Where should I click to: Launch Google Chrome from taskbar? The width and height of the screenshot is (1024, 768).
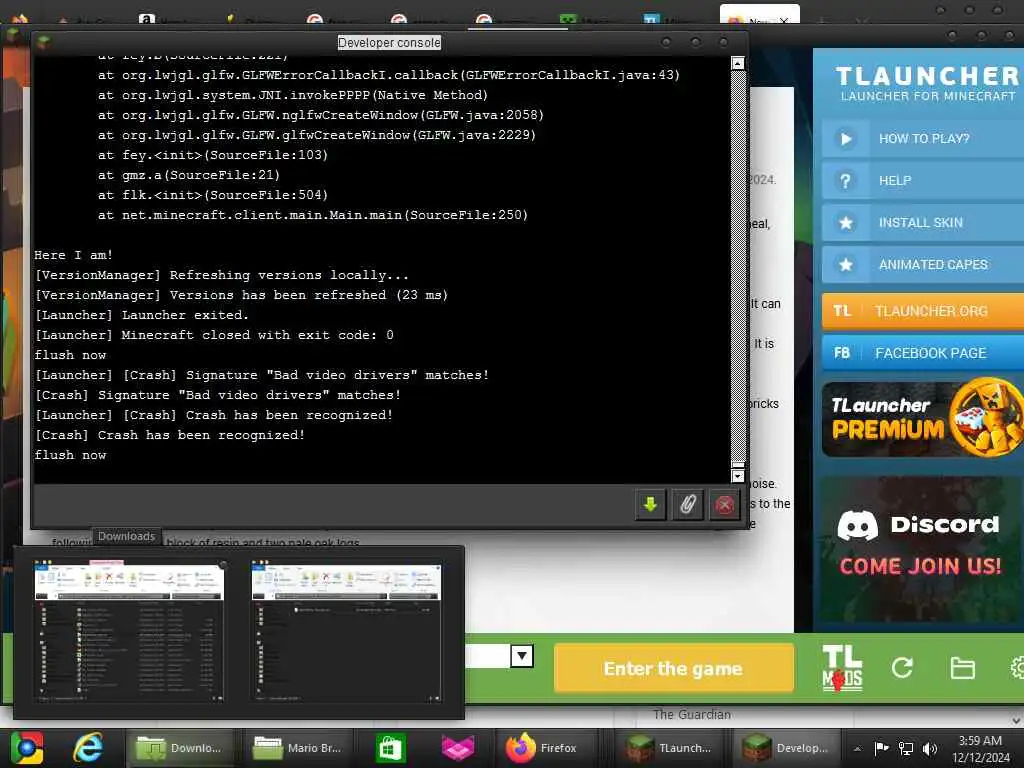coord(26,748)
